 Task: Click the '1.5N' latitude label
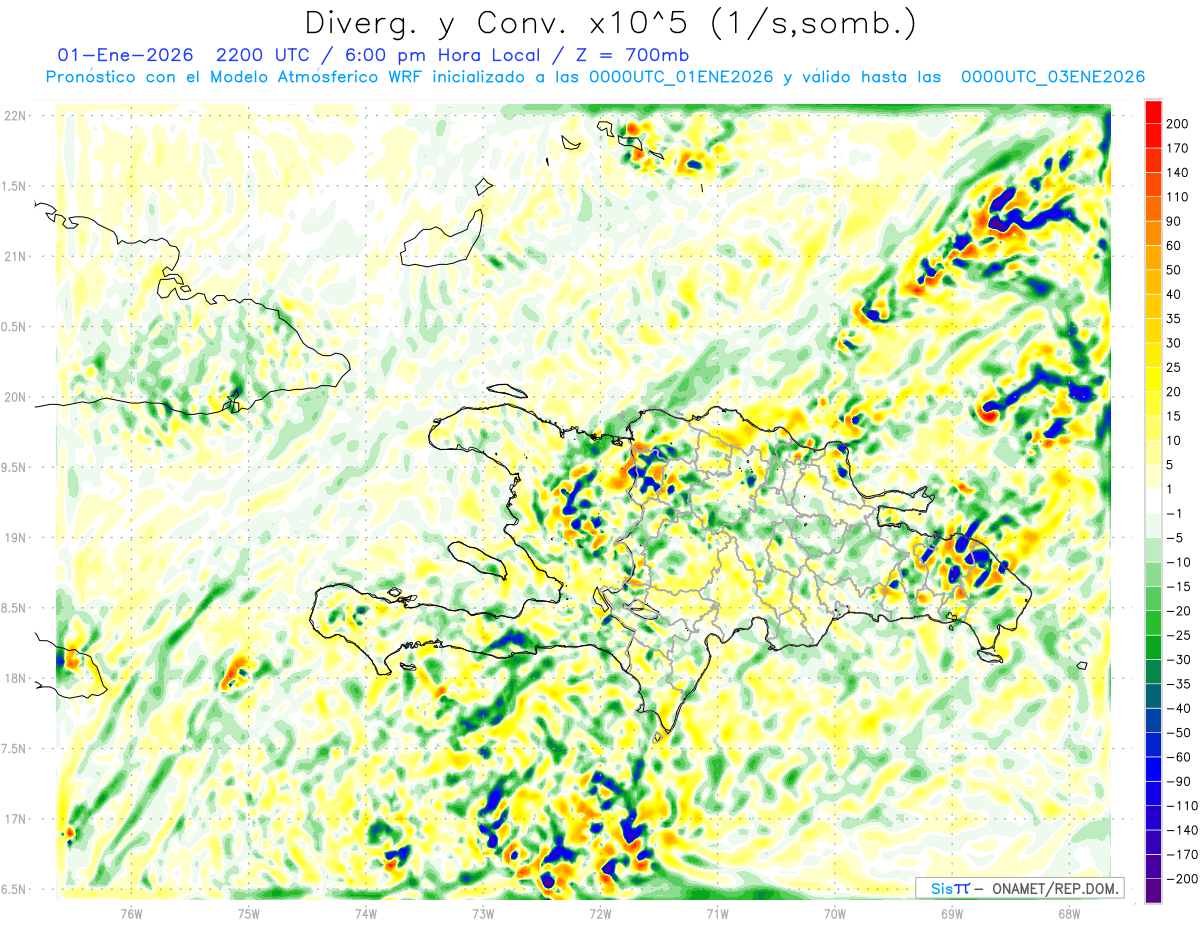16,186
